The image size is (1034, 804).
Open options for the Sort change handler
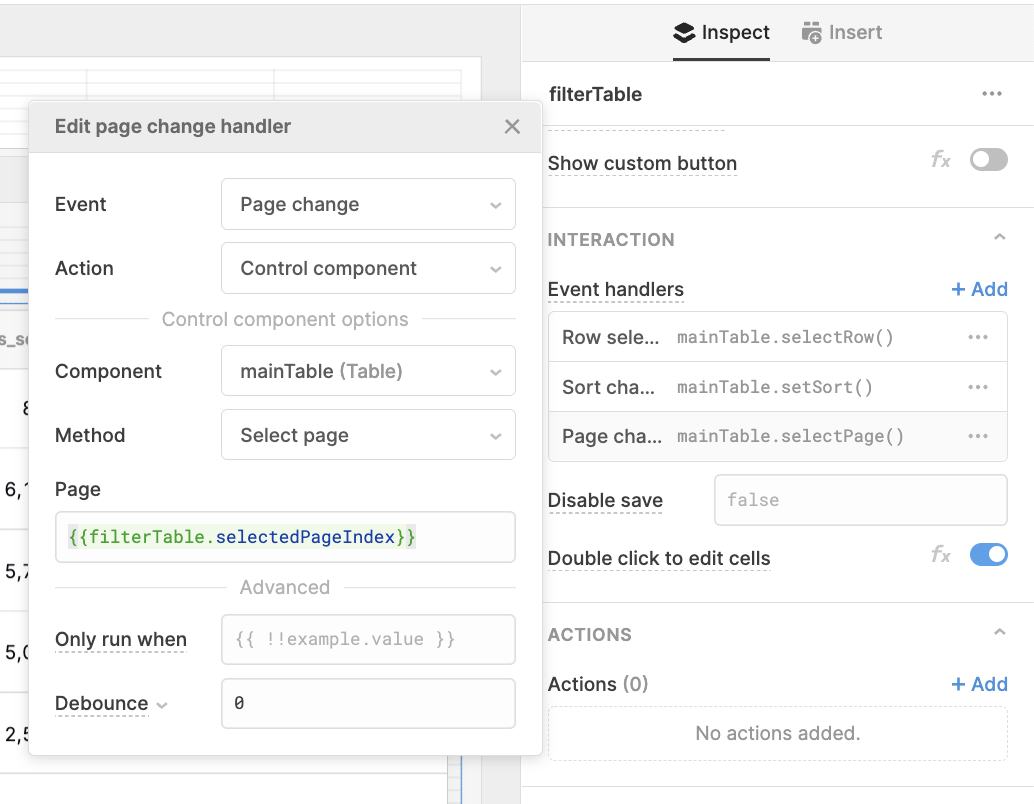tap(977, 387)
